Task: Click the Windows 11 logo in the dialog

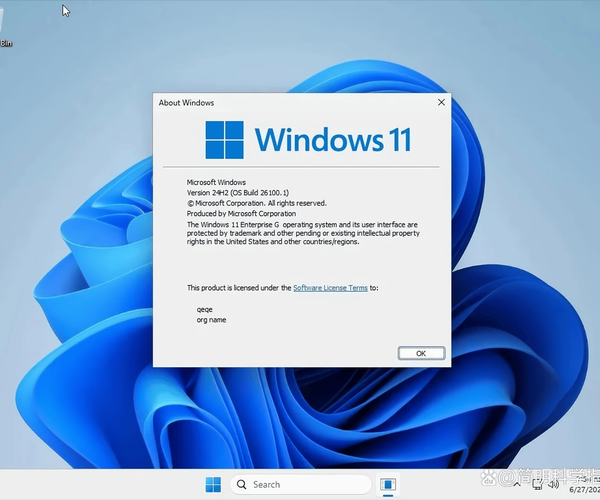Action: 308,140
